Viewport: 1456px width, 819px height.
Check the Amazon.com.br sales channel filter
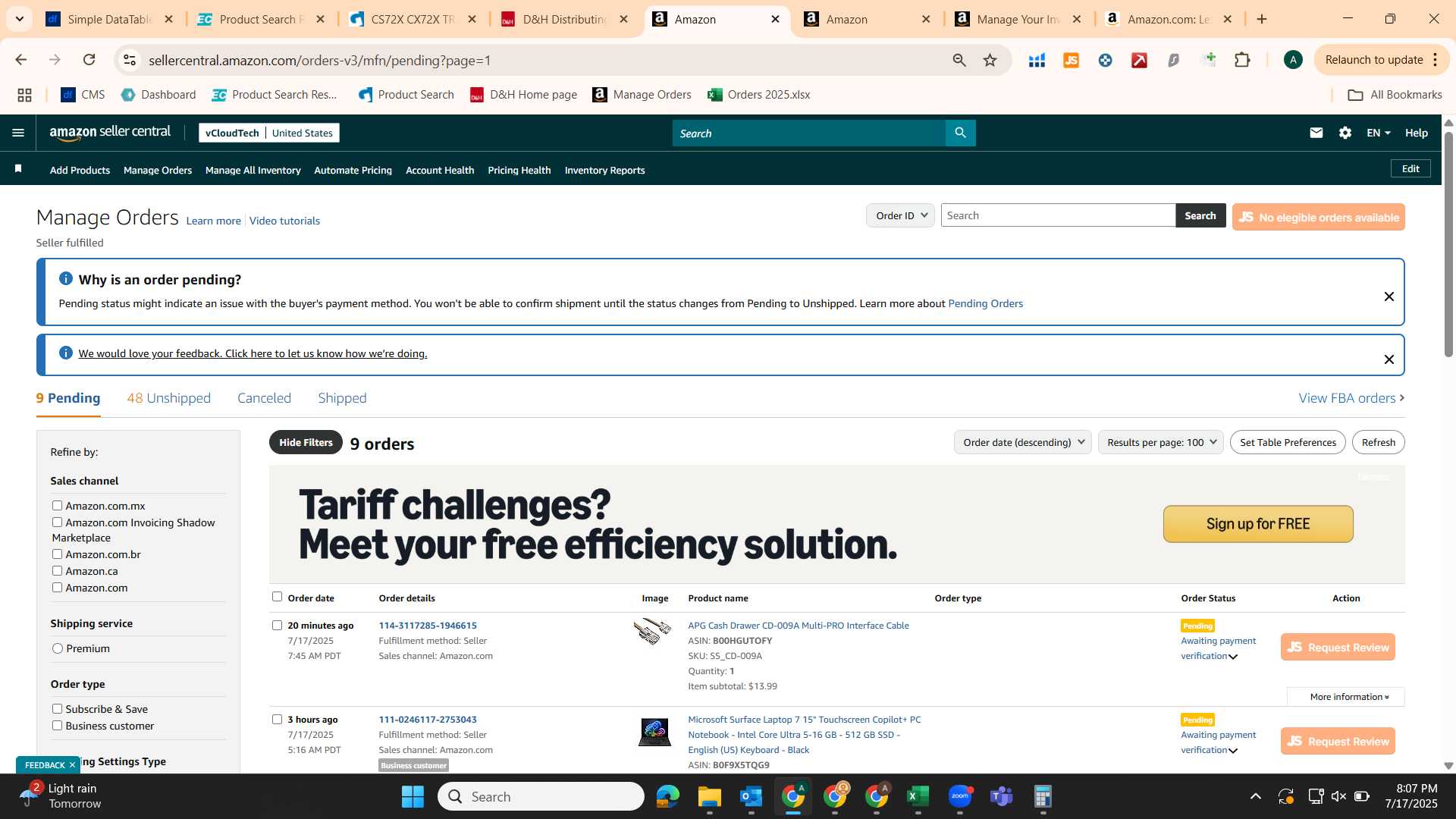(x=57, y=554)
